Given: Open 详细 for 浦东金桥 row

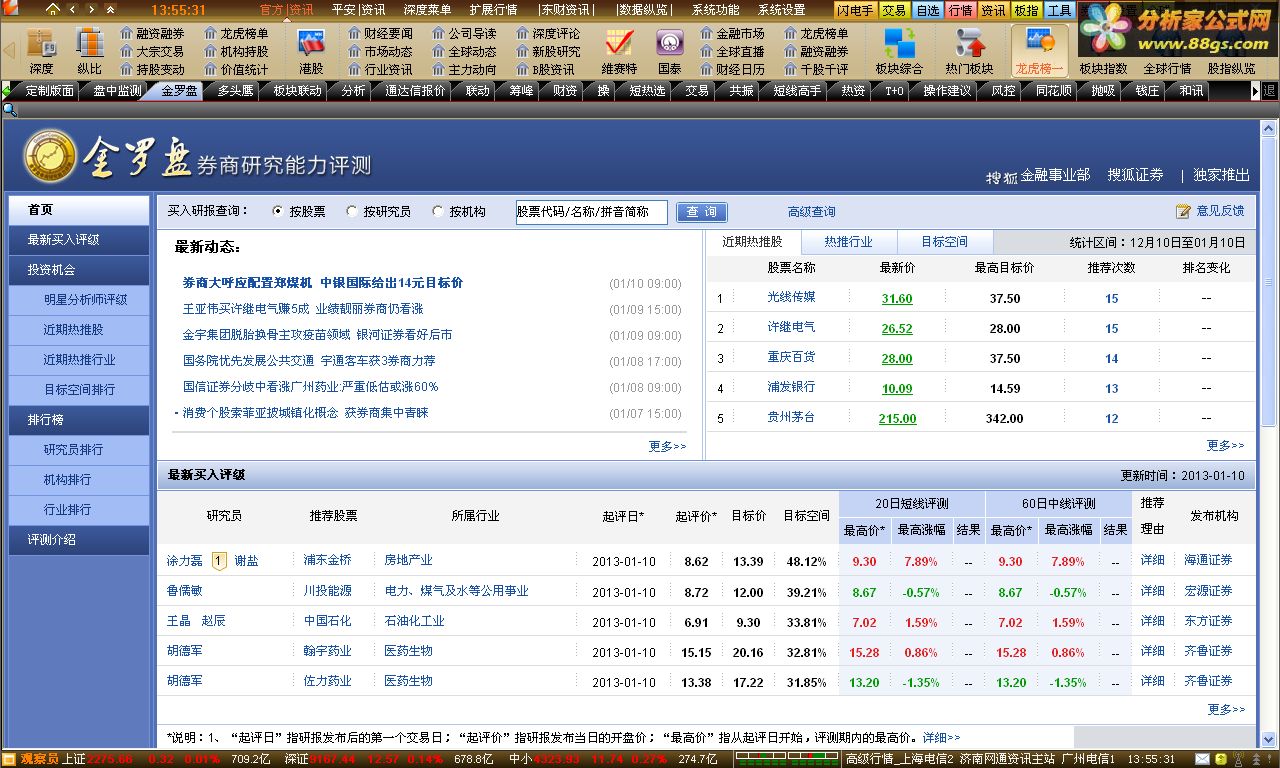Looking at the screenshot, I should (x=1153, y=560).
